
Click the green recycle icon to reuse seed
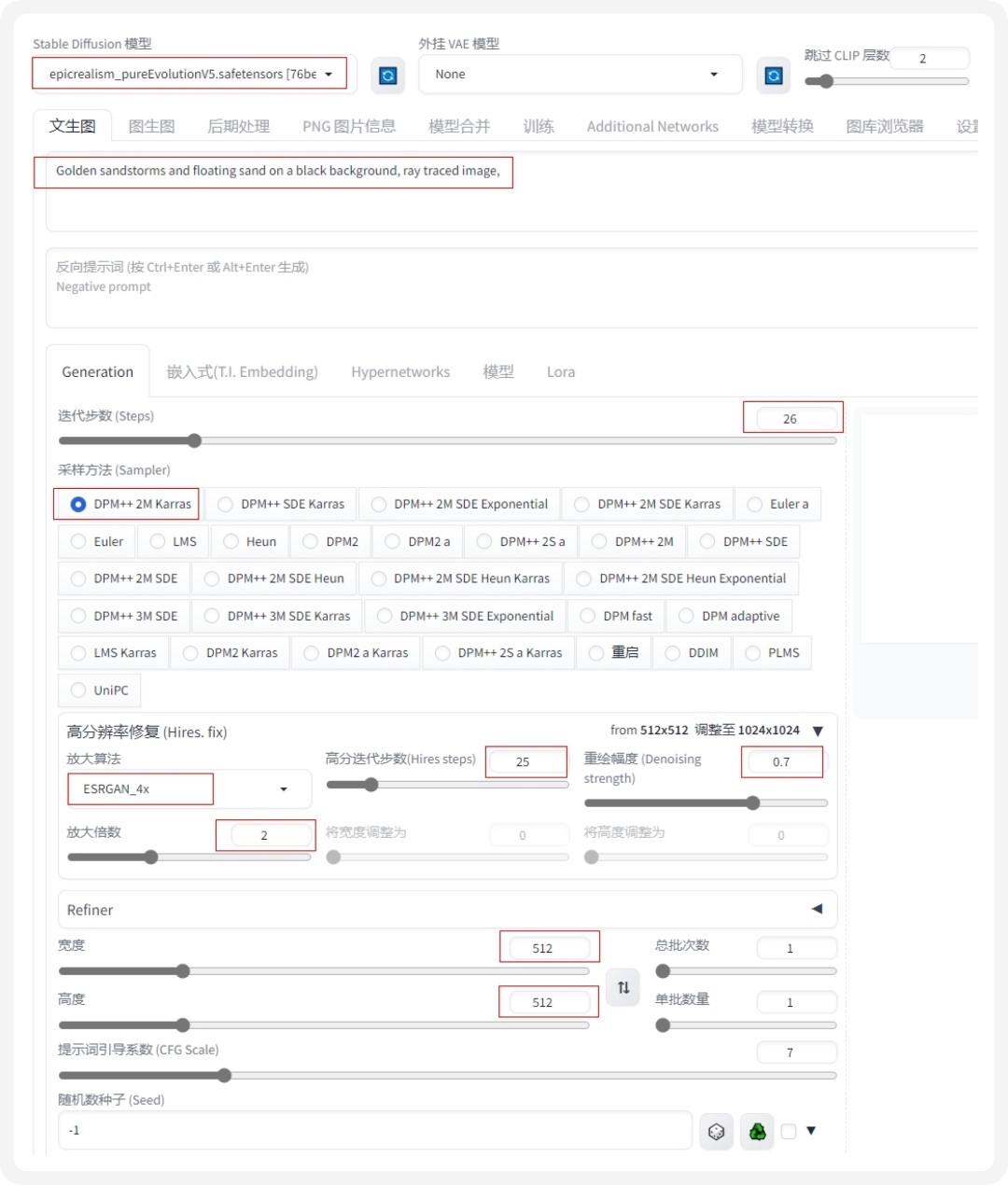757,1131
